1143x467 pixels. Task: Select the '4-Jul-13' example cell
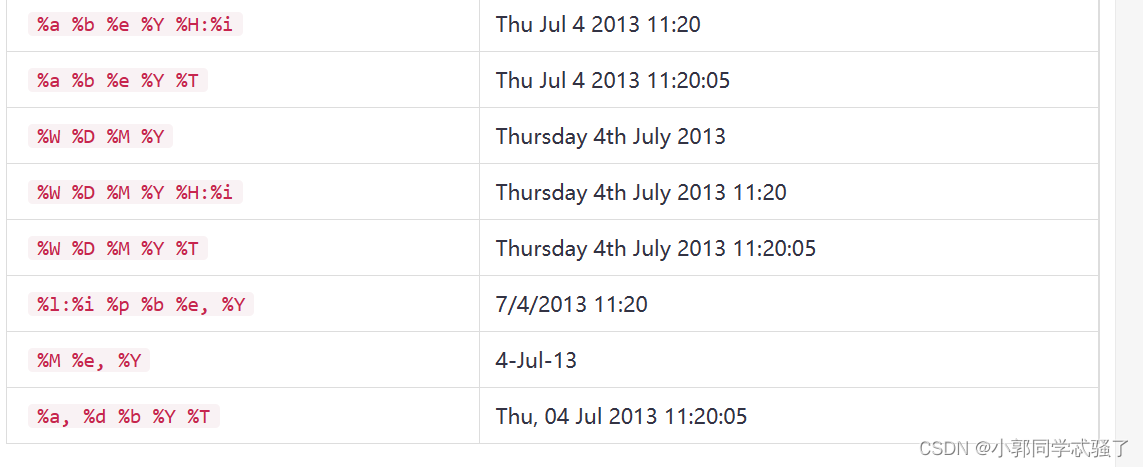point(536,360)
